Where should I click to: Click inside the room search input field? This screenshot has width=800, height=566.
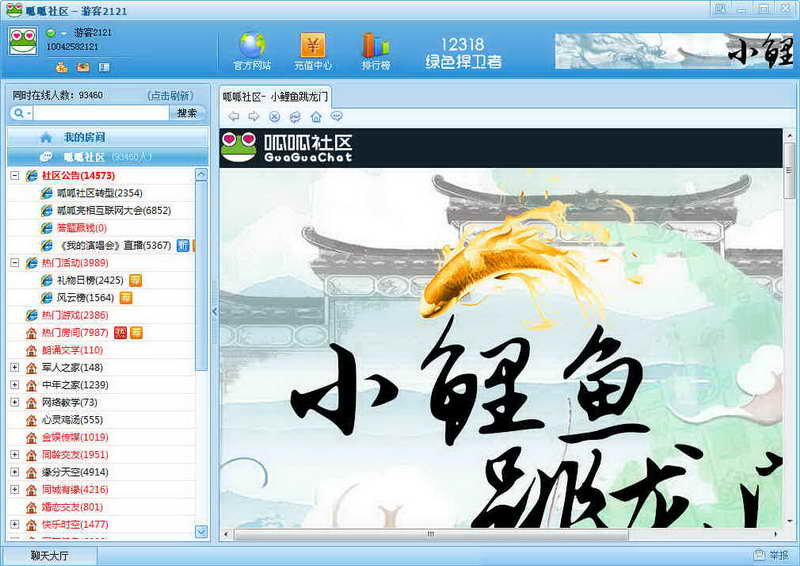(x=101, y=113)
